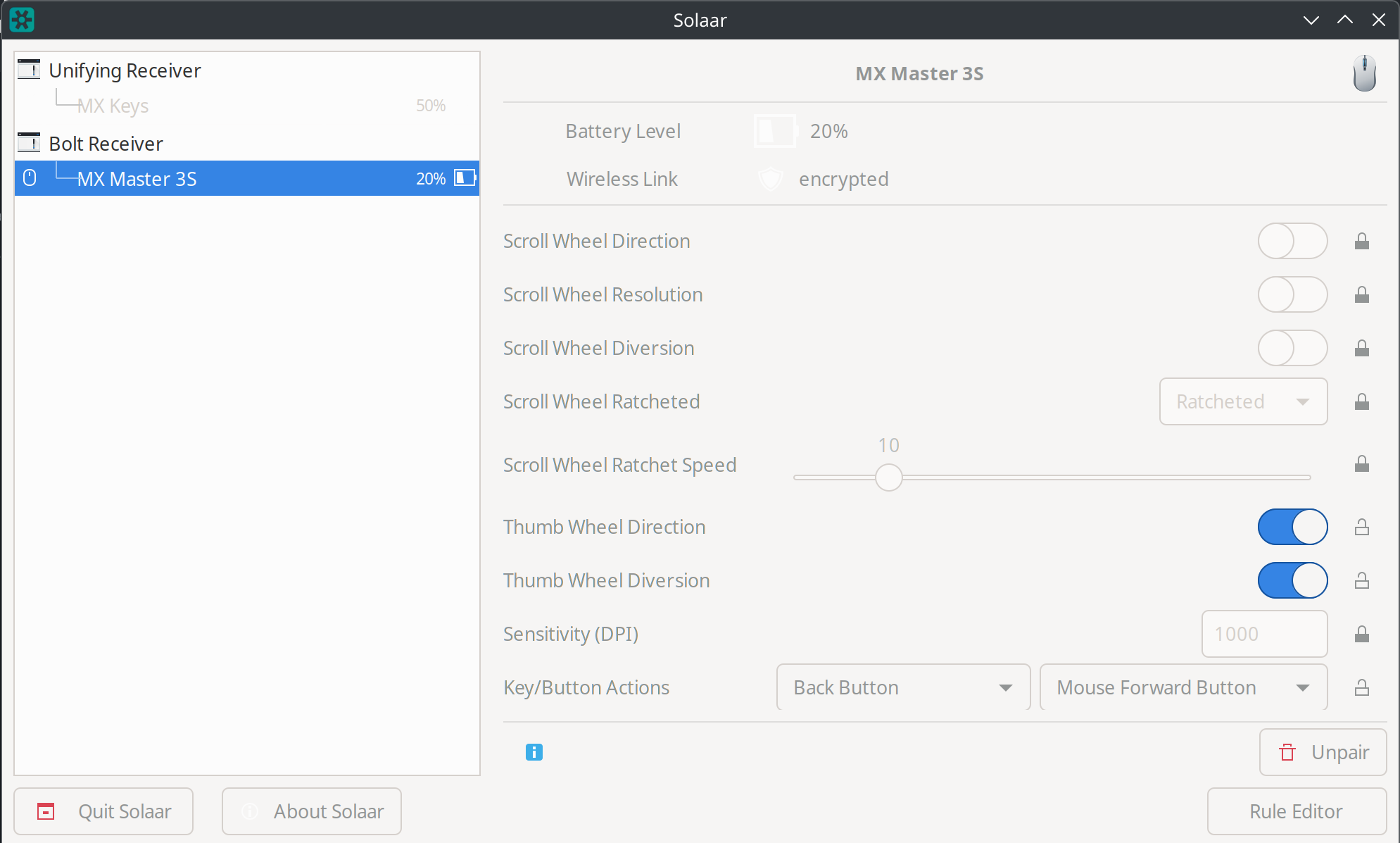Click padlock beside Key/Button Actions

1361,688
